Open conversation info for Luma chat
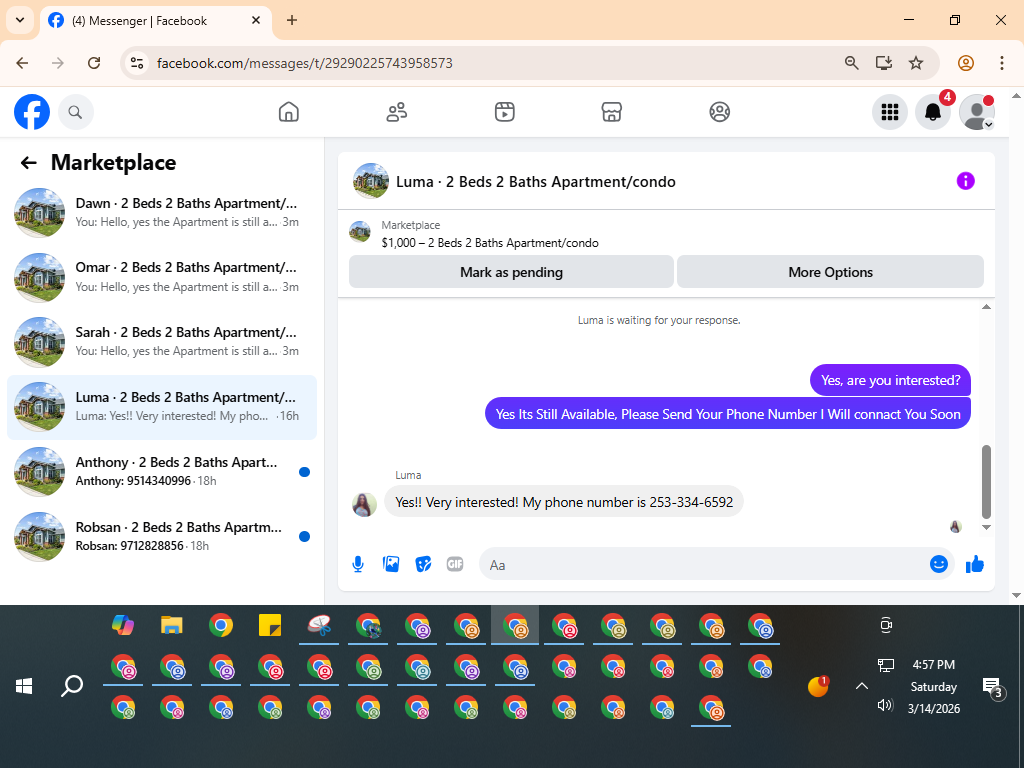The height and width of the screenshot is (768, 1024). point(965,181)
